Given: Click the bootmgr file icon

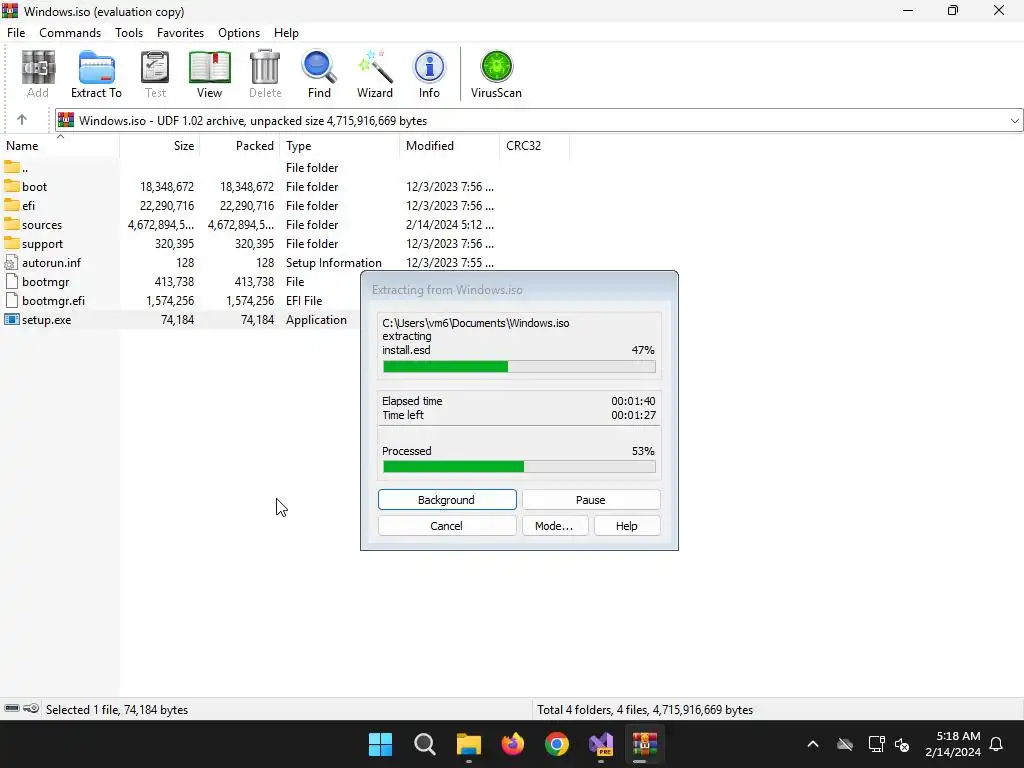Looking at the screenshot, I should 11,281.
